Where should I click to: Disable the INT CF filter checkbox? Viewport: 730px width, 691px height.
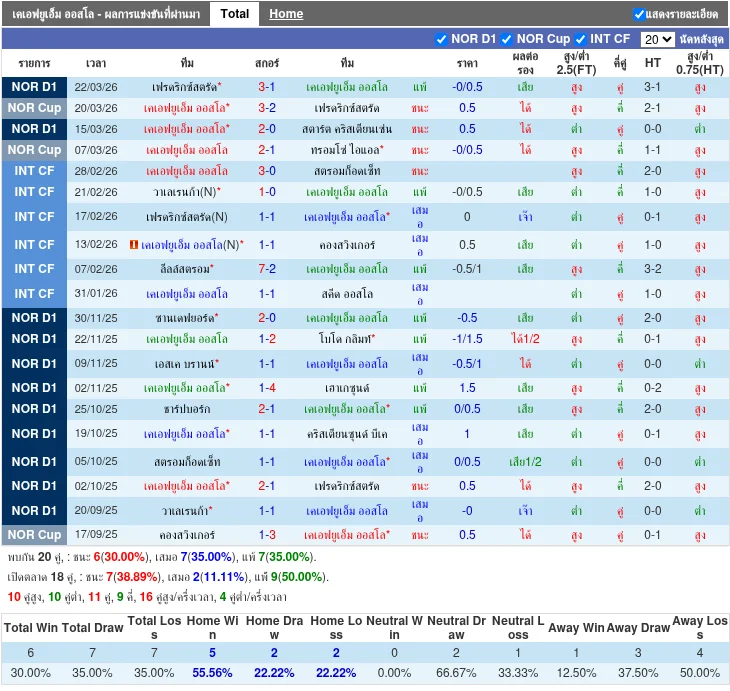click(x=581, y=39)
